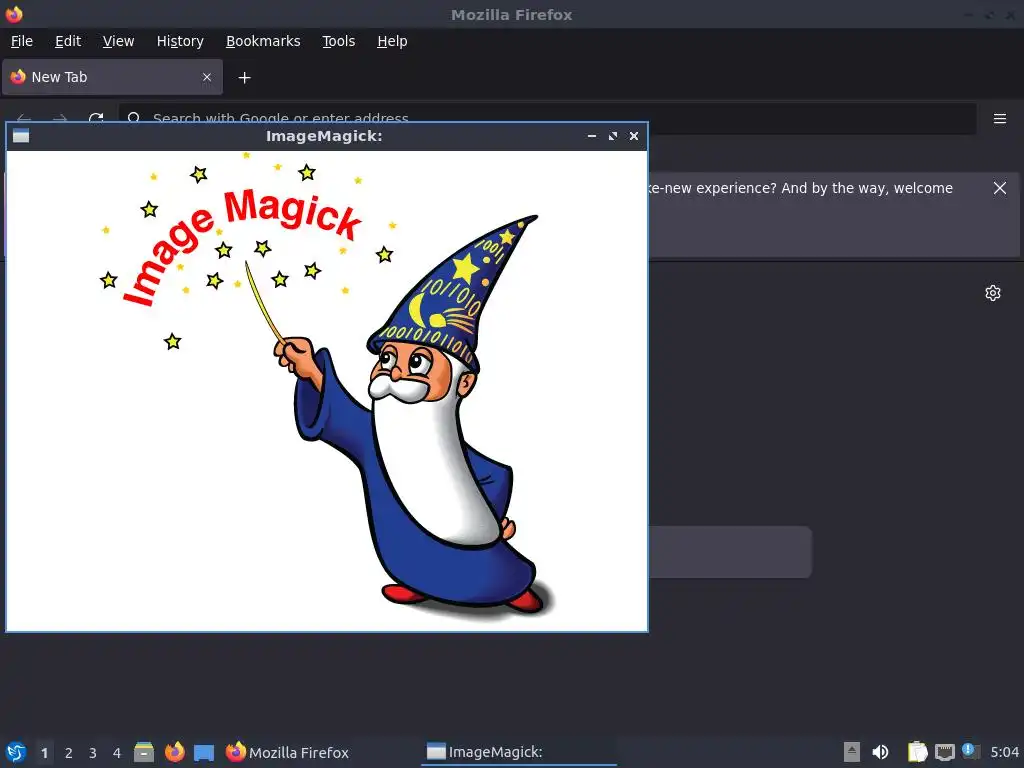Screen dimensions: 1024x768
Task: Open the Tools menu in Firefox
Action: pyautogui.click(x=338, y=41)
